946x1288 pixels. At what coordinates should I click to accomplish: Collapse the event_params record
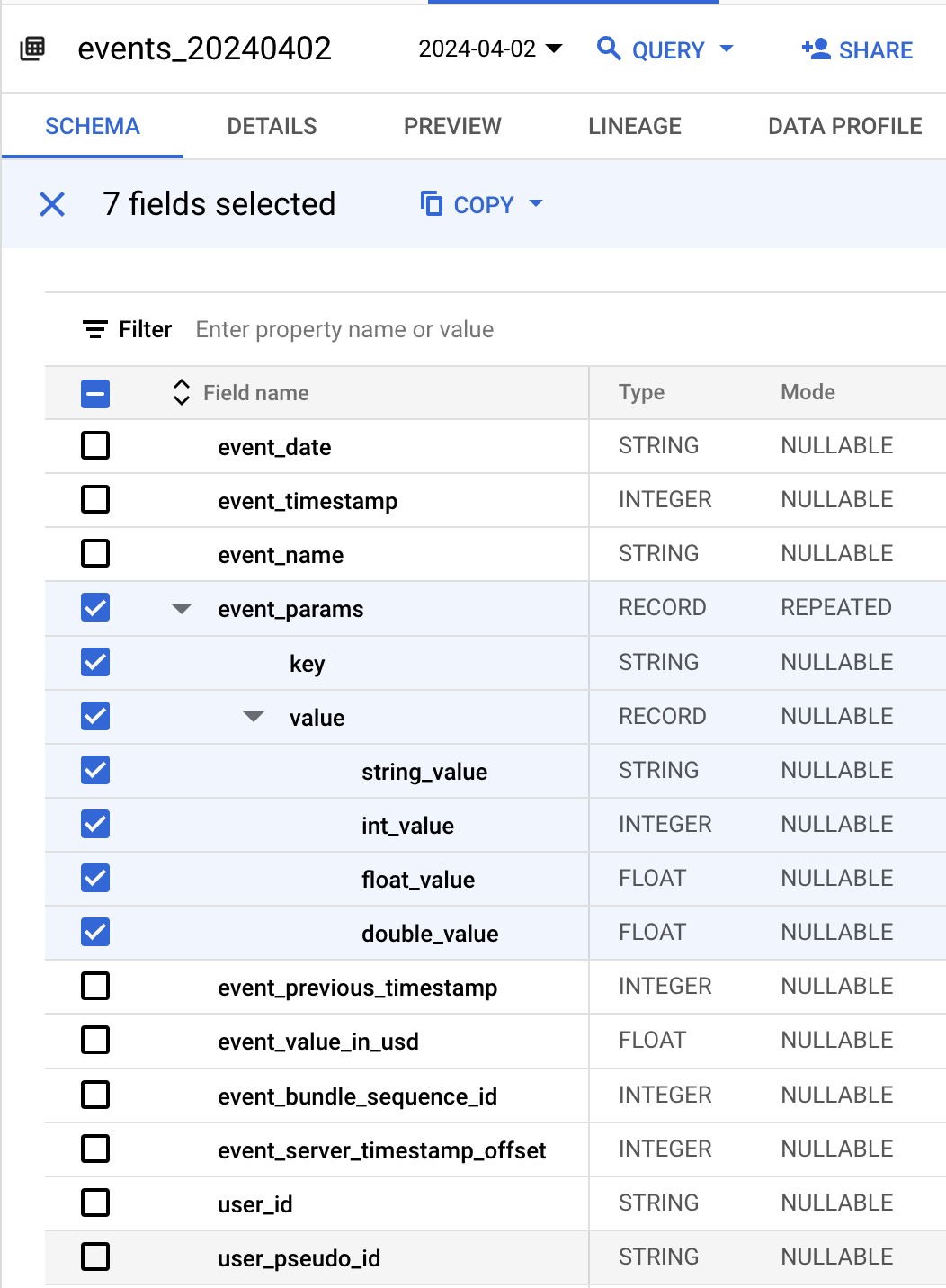182,609
